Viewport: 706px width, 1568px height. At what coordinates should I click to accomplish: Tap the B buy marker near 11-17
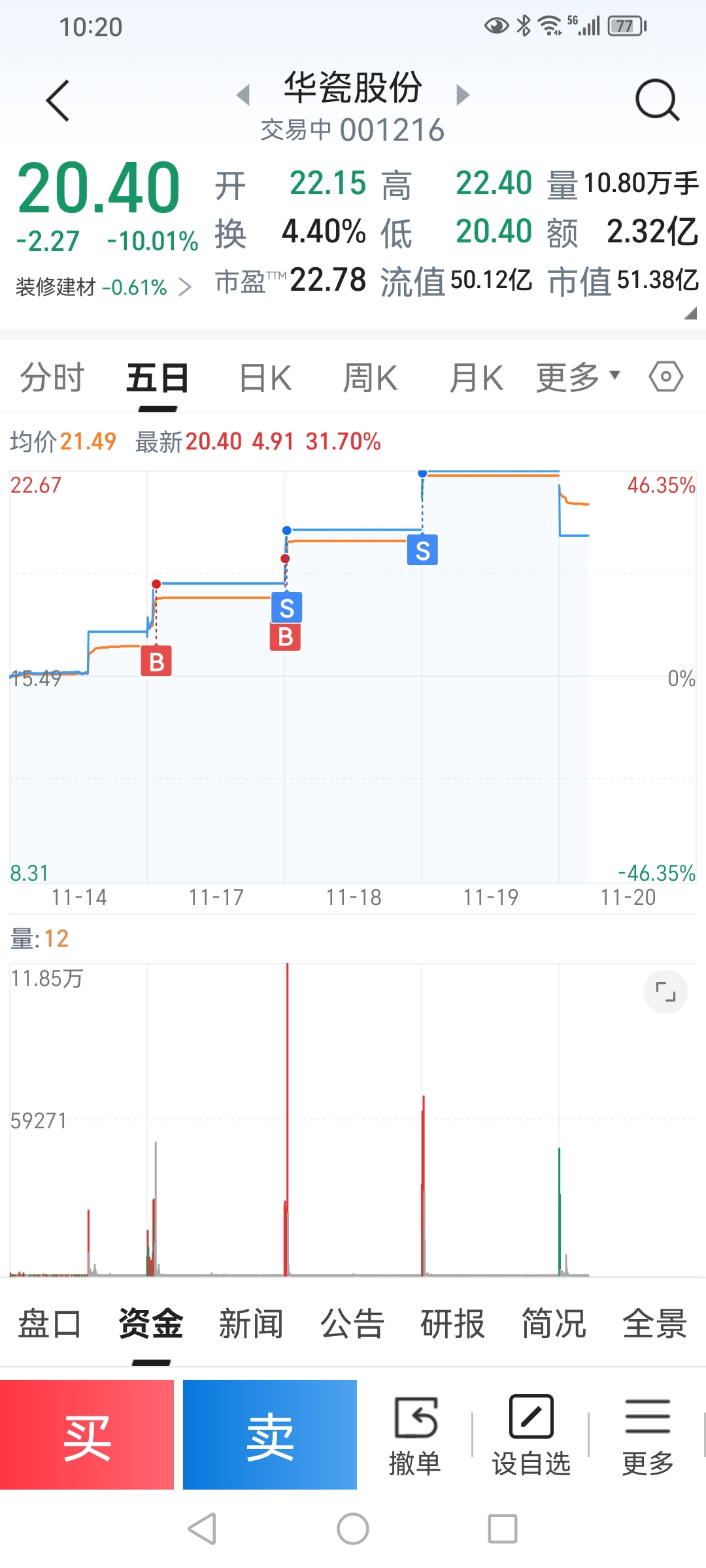pyautogui.click(x=156, y=661)
